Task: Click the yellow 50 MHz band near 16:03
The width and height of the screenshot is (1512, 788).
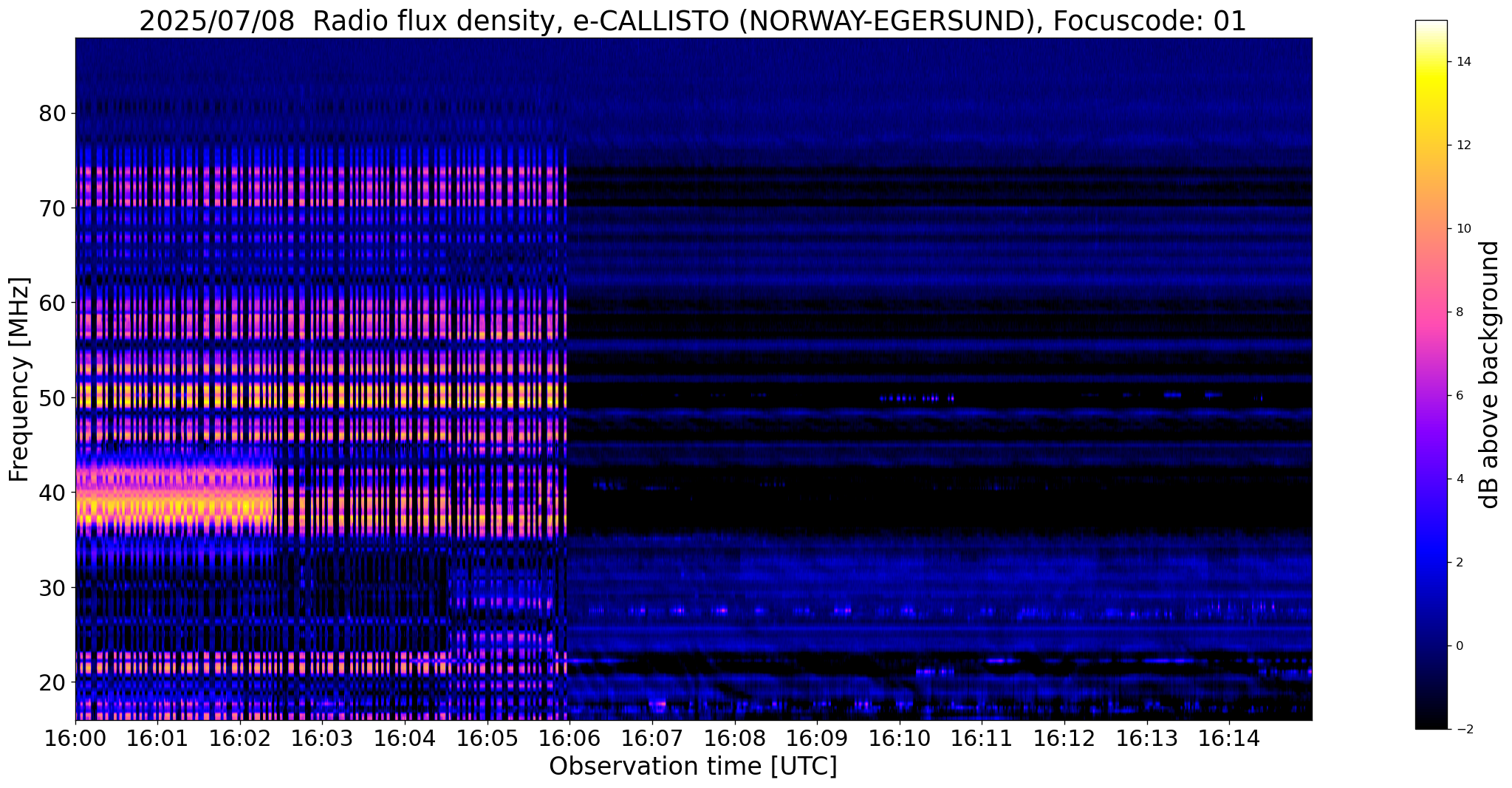Action: point(323,395)
